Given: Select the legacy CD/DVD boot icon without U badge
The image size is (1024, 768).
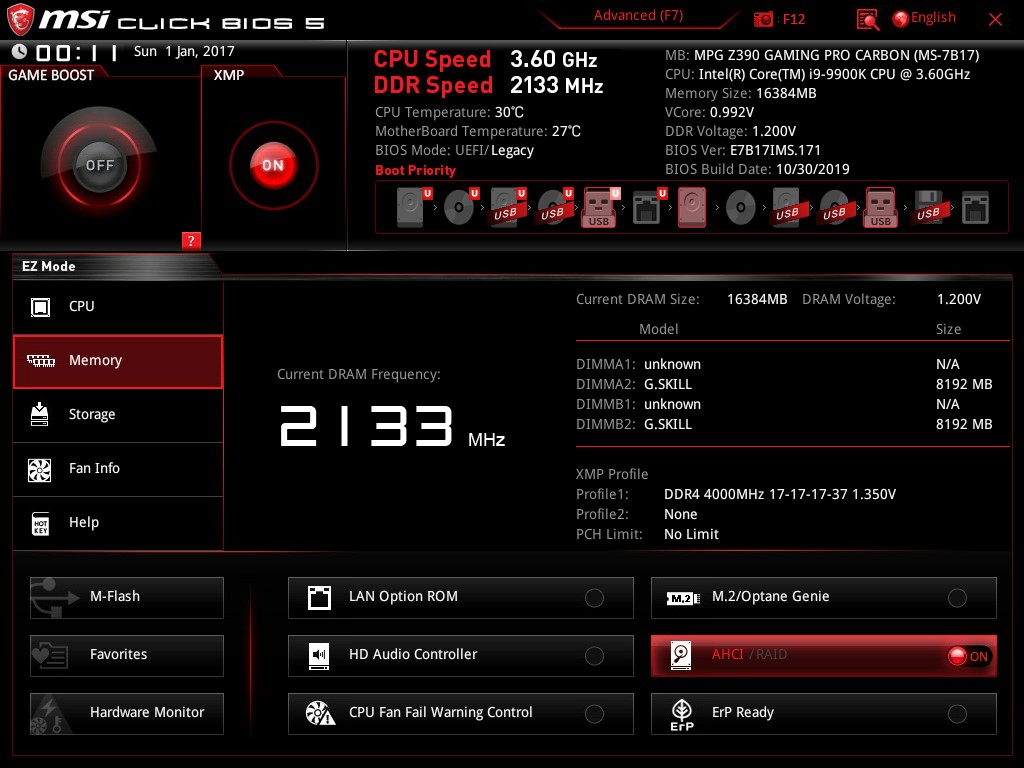Looking at the screenshot, I should pyautogui.click(x=741, y=208).
